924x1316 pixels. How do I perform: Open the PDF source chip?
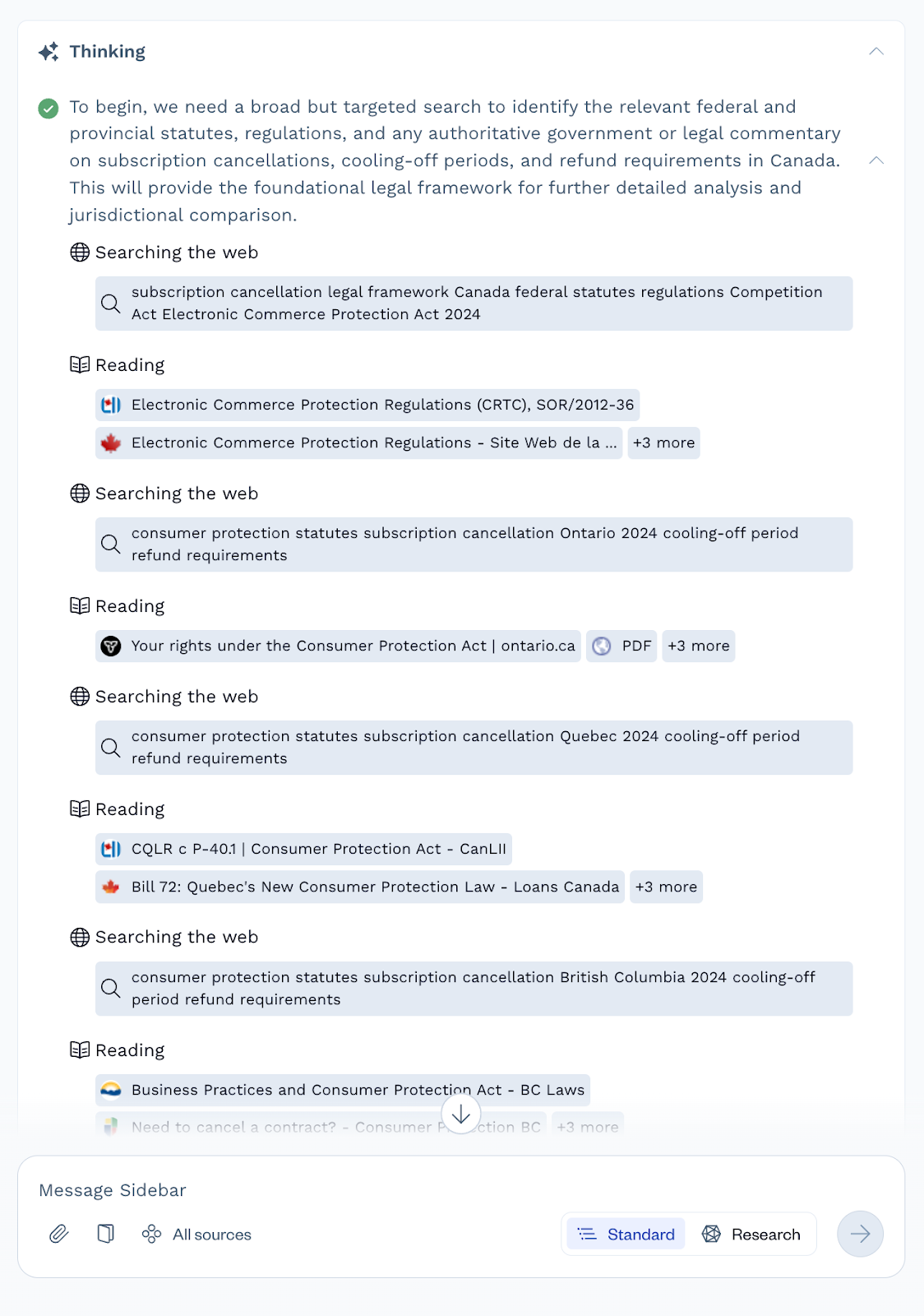click(621, 646)
